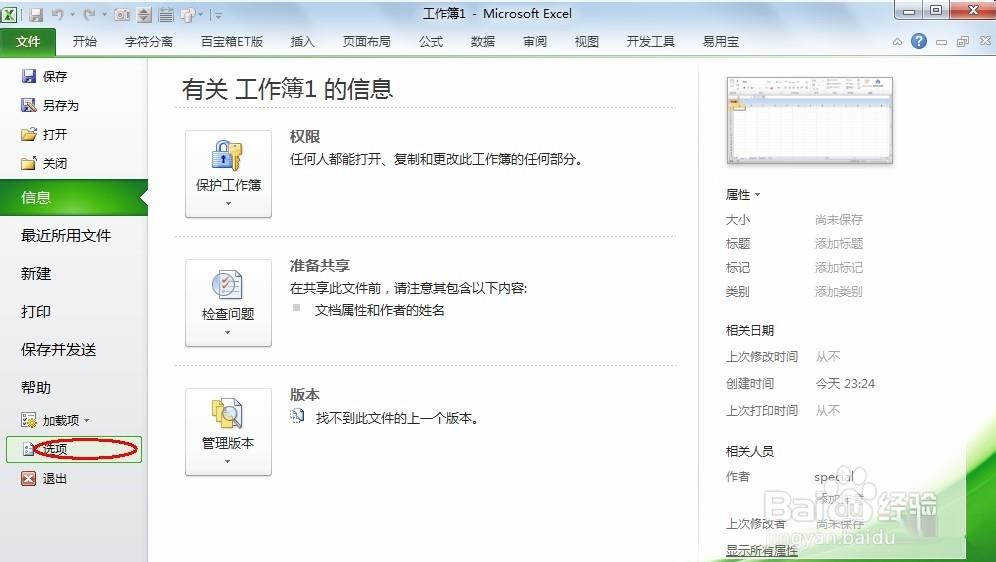Switch to the 开始 ribbon tab
This screenshot has height=562, width=996.
pos(84,42)
